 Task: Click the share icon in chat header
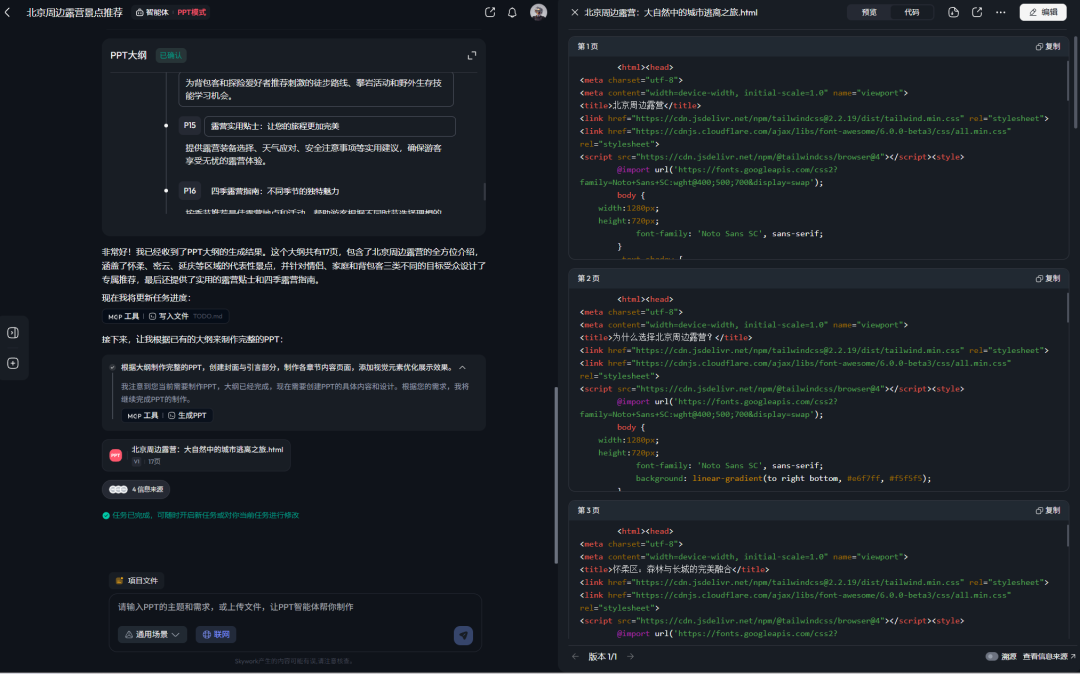point(490,12)
